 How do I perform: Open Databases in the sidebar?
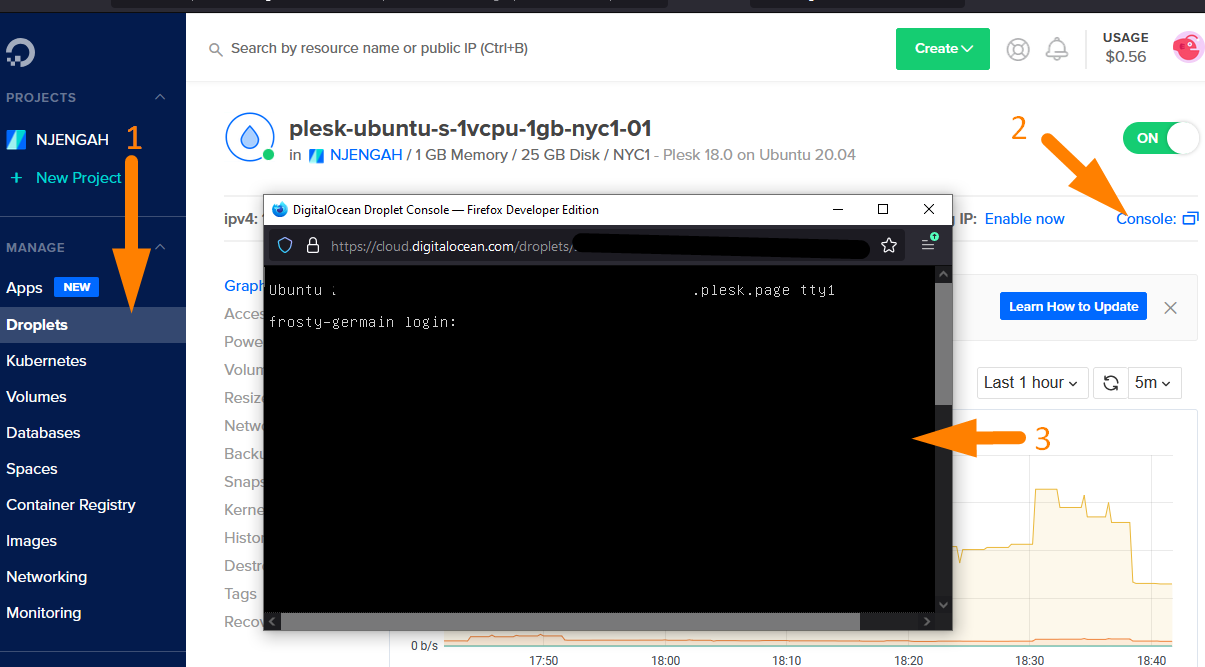[43, 433]
